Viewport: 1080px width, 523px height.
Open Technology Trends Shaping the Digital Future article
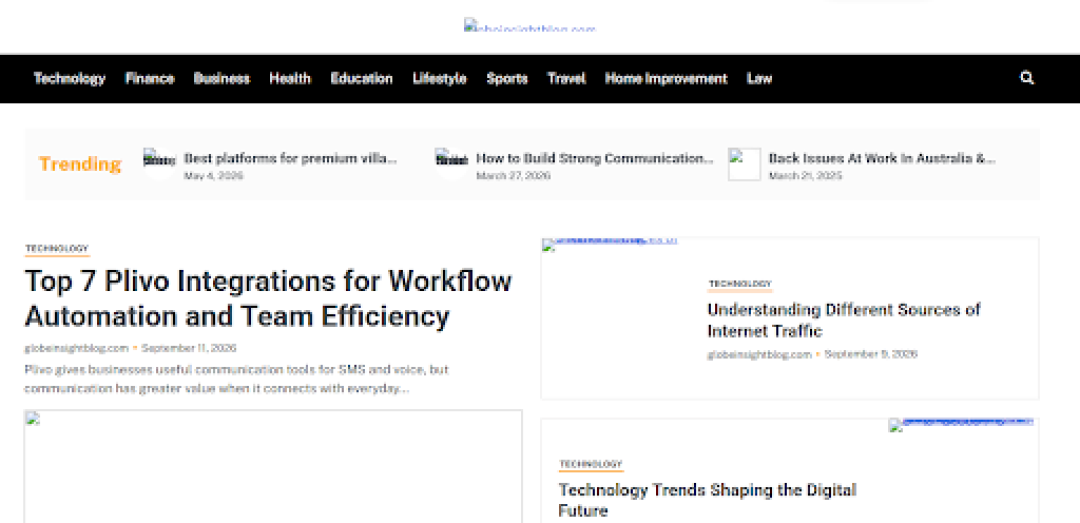707,500
